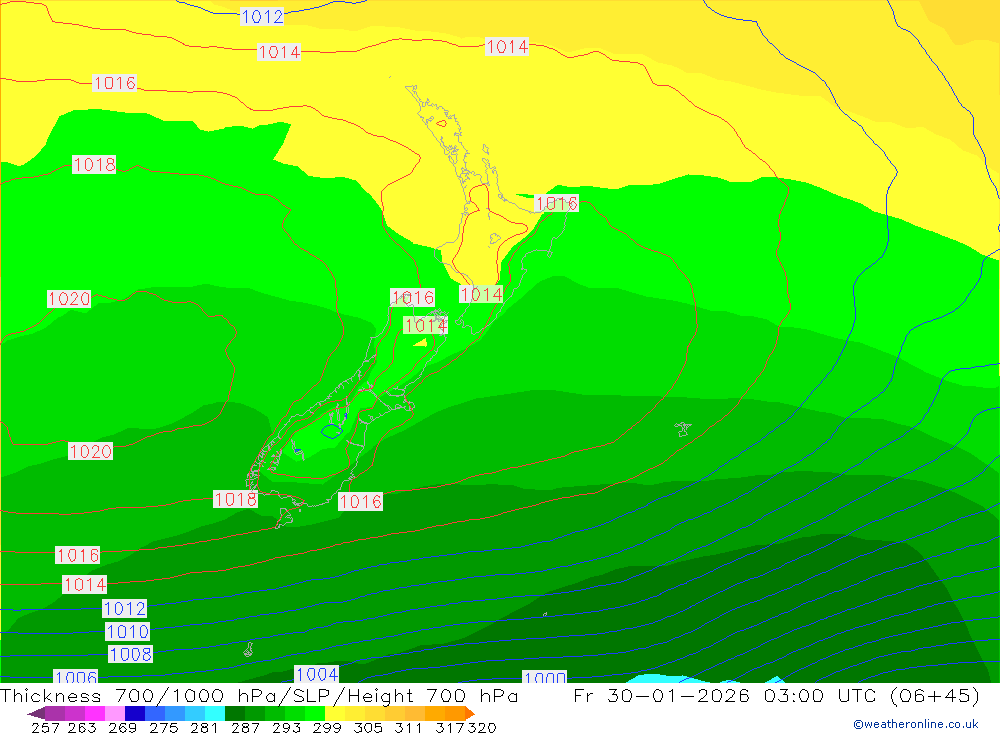
Task: Click legend value 299
Action: click(327, 727)
